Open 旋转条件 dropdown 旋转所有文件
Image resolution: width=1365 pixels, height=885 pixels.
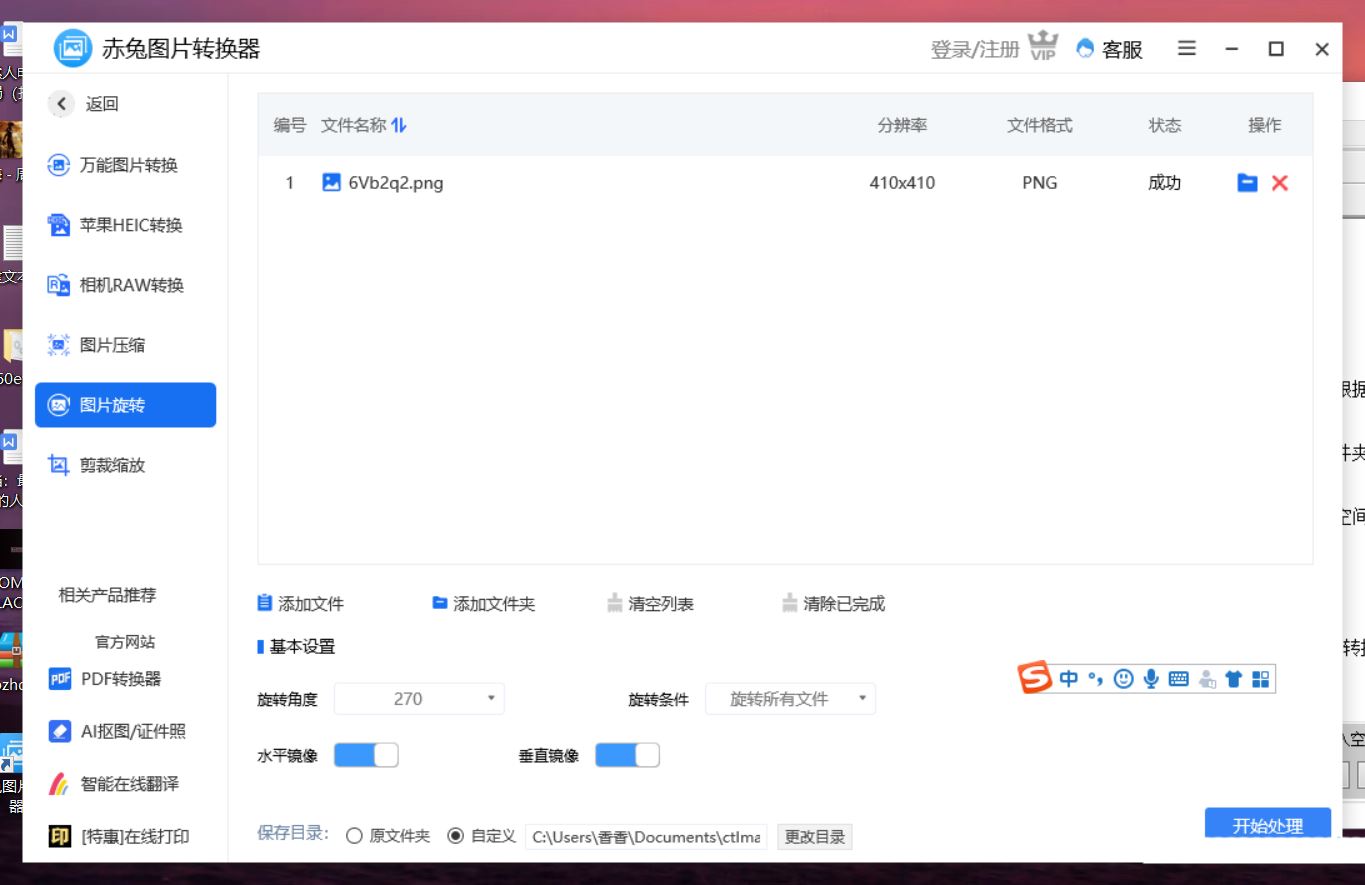[790, 699]
